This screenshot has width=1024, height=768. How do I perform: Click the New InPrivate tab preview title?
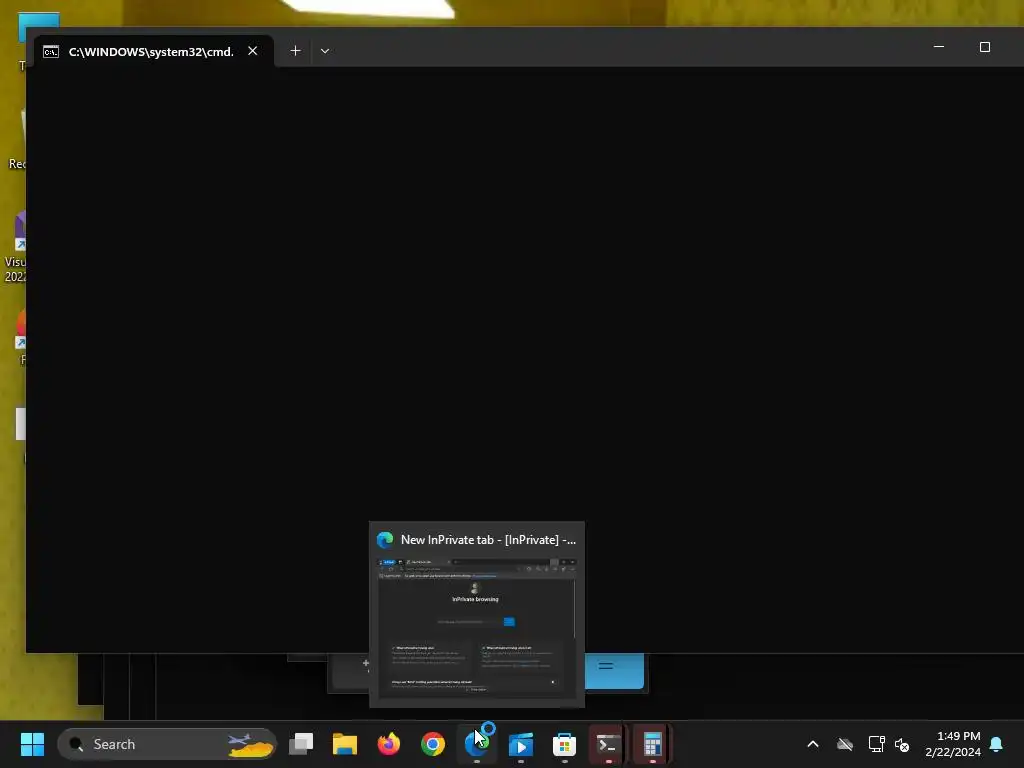point(488,539)
